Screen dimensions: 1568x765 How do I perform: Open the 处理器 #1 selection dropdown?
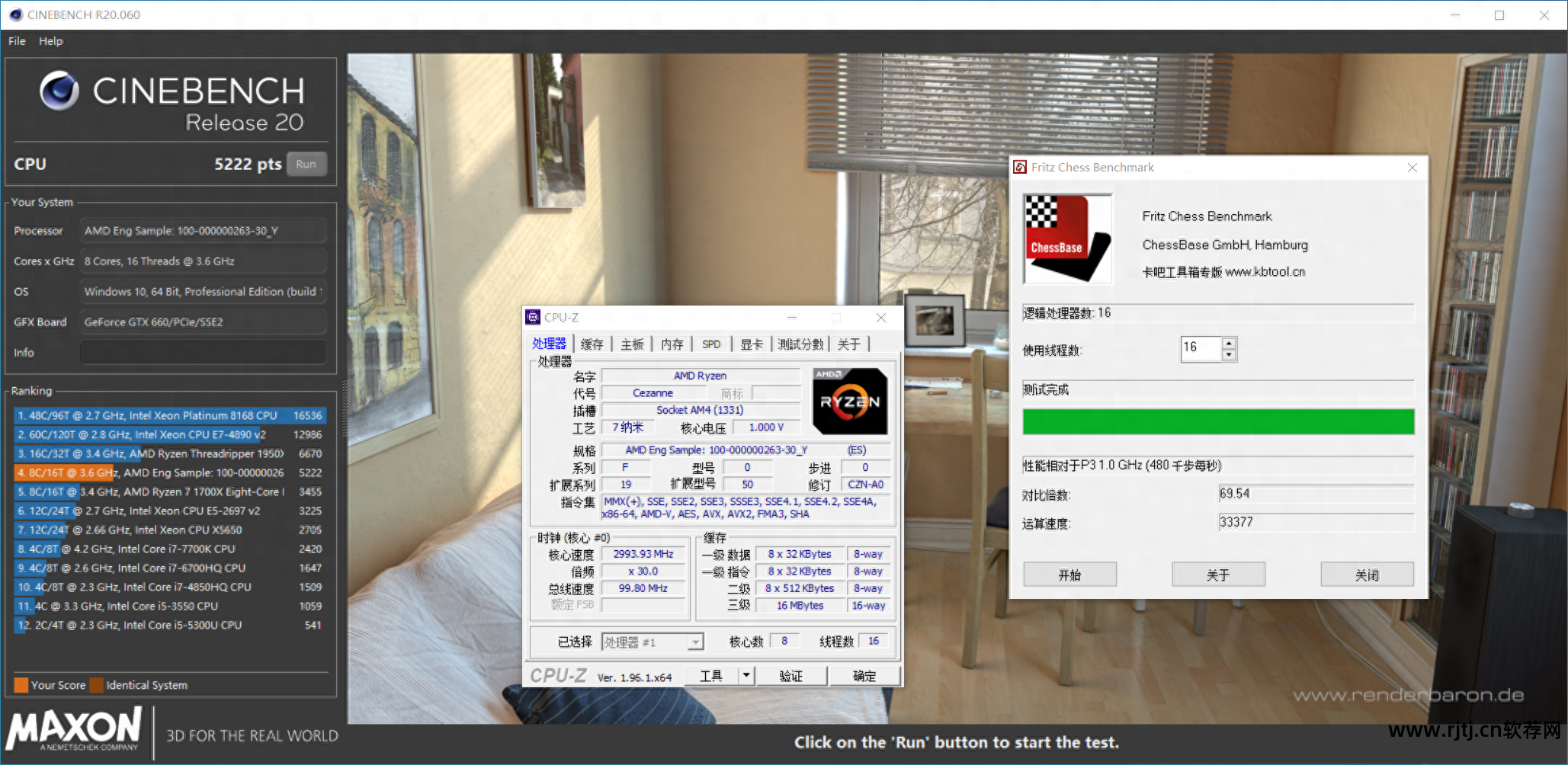pyautogui.click(x=653, y=642)
